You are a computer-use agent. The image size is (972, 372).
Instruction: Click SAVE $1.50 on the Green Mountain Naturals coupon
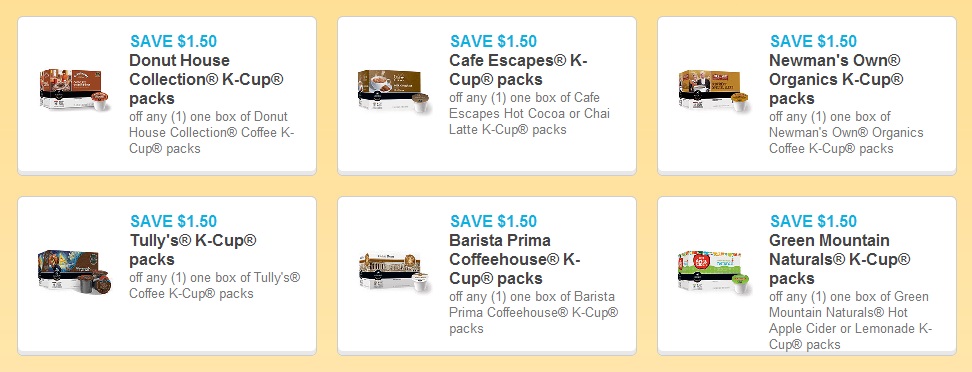coord(813,221)
